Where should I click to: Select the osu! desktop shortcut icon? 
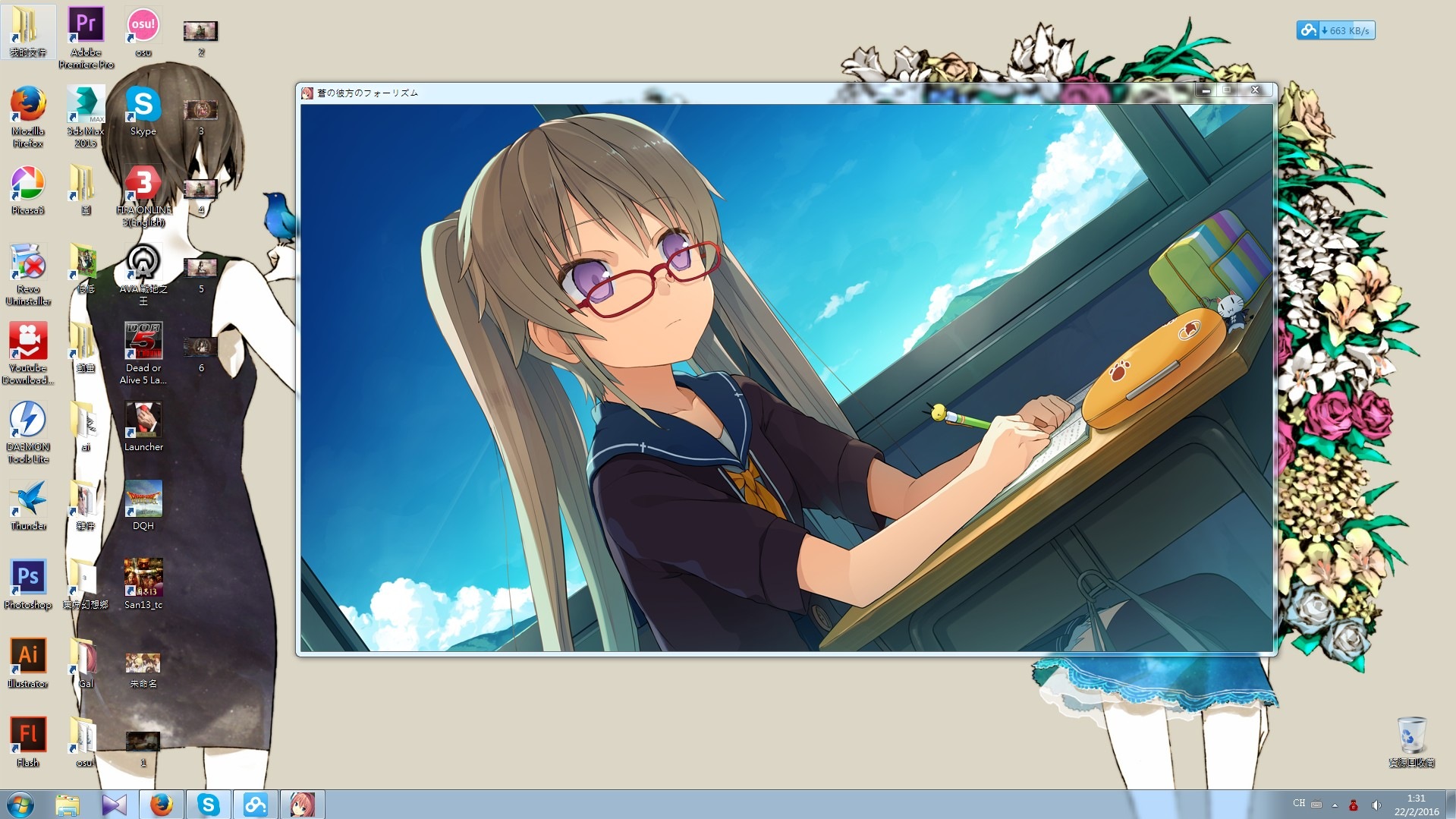pyautogui.click(x=143, y=27)
